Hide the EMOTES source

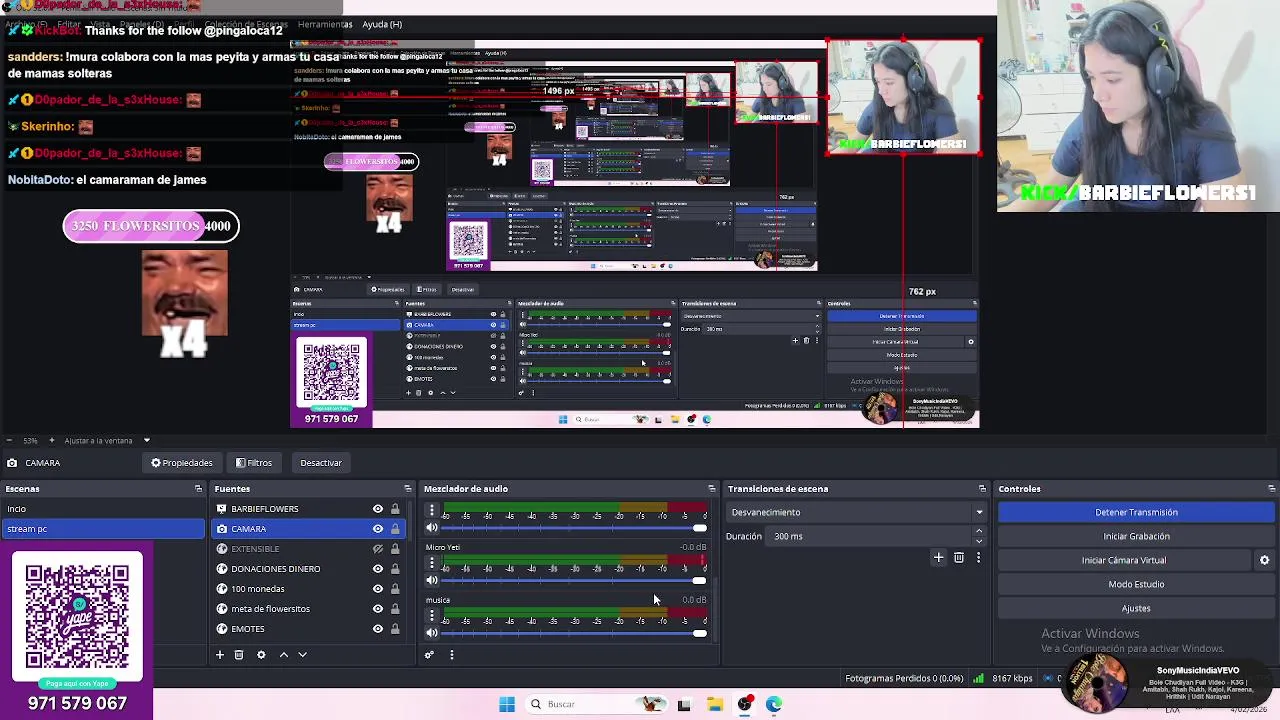[378, 629]
